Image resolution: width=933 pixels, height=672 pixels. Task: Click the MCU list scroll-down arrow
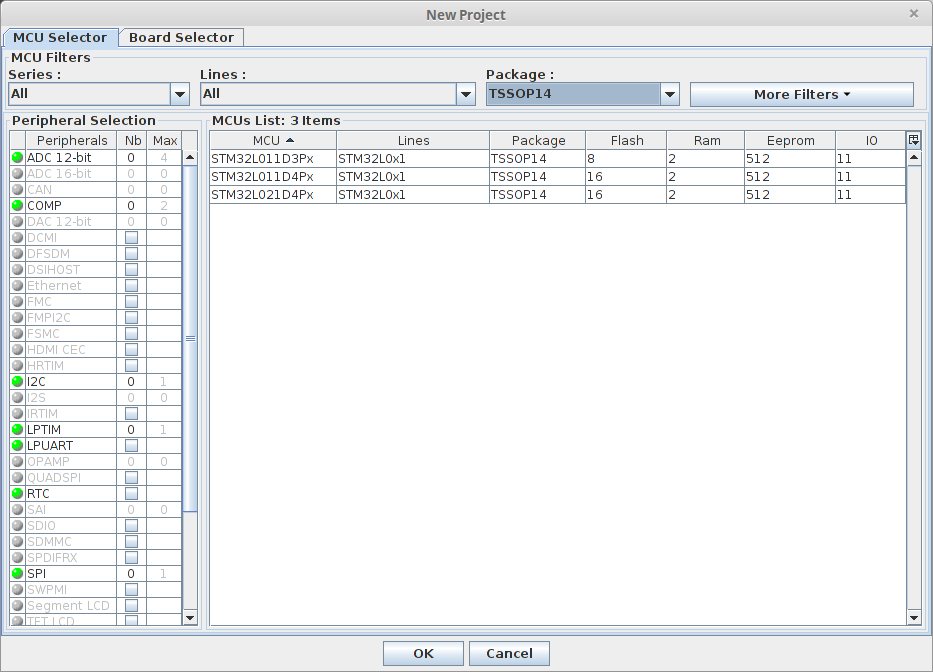pyautogui.click(x=914, y=618)
